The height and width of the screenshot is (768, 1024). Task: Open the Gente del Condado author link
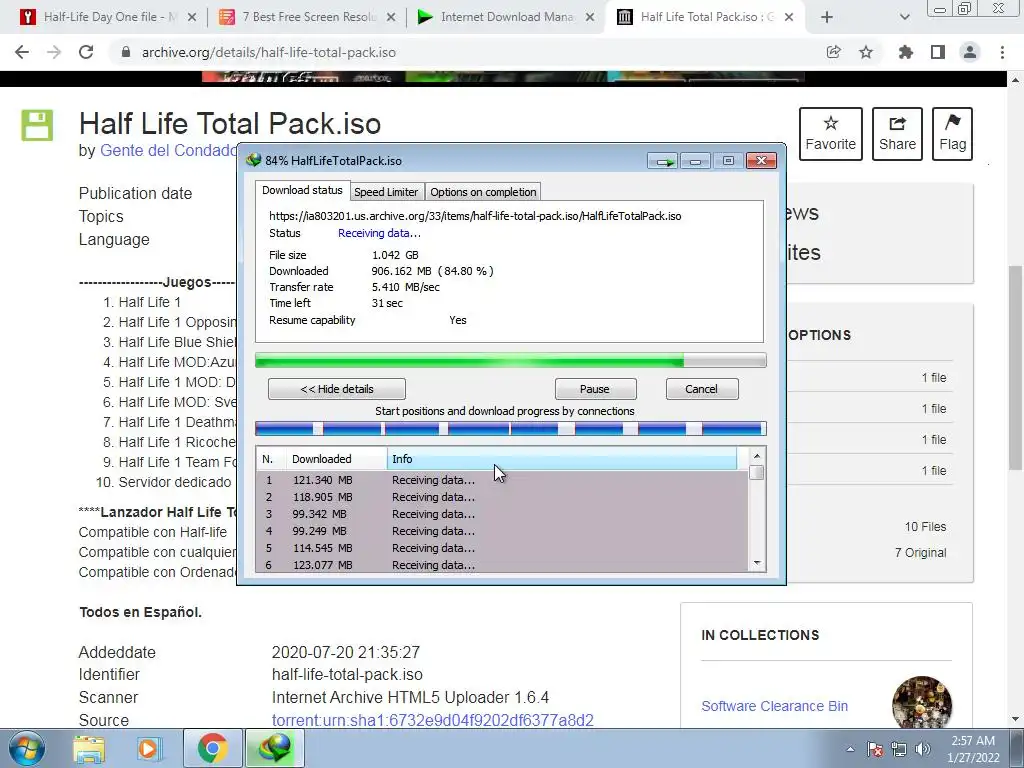click(x=168, y=151)
